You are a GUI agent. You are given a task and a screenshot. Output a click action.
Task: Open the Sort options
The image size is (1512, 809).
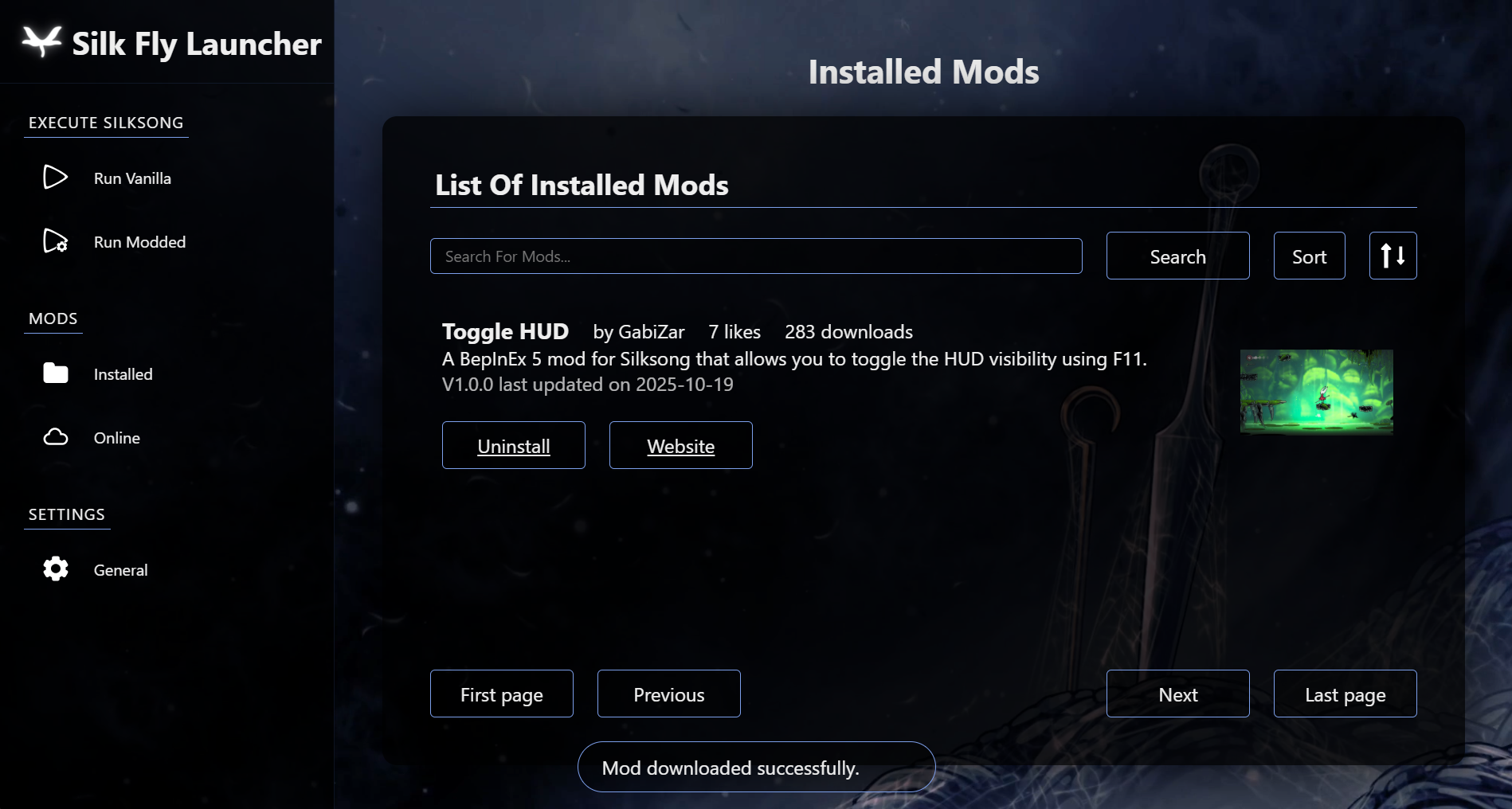(x=1309, y=256)
